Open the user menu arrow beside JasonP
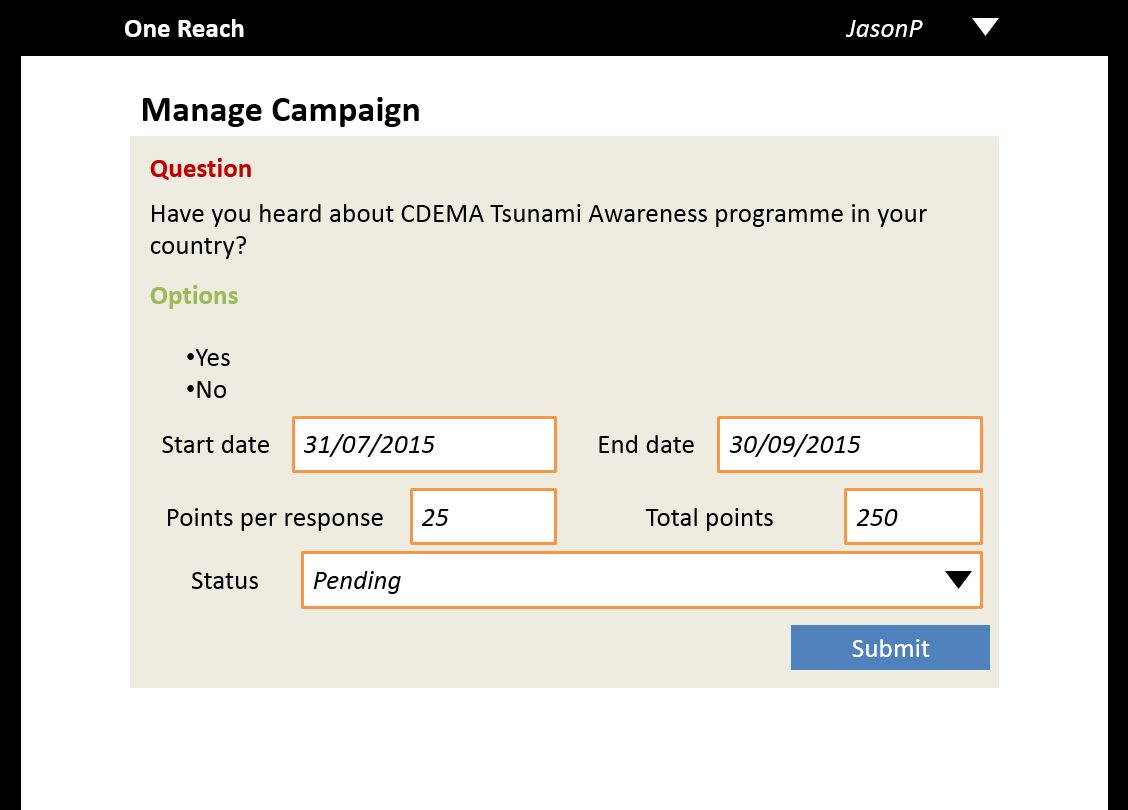This screenshot has height=810, width=1128. pos(985,27)
